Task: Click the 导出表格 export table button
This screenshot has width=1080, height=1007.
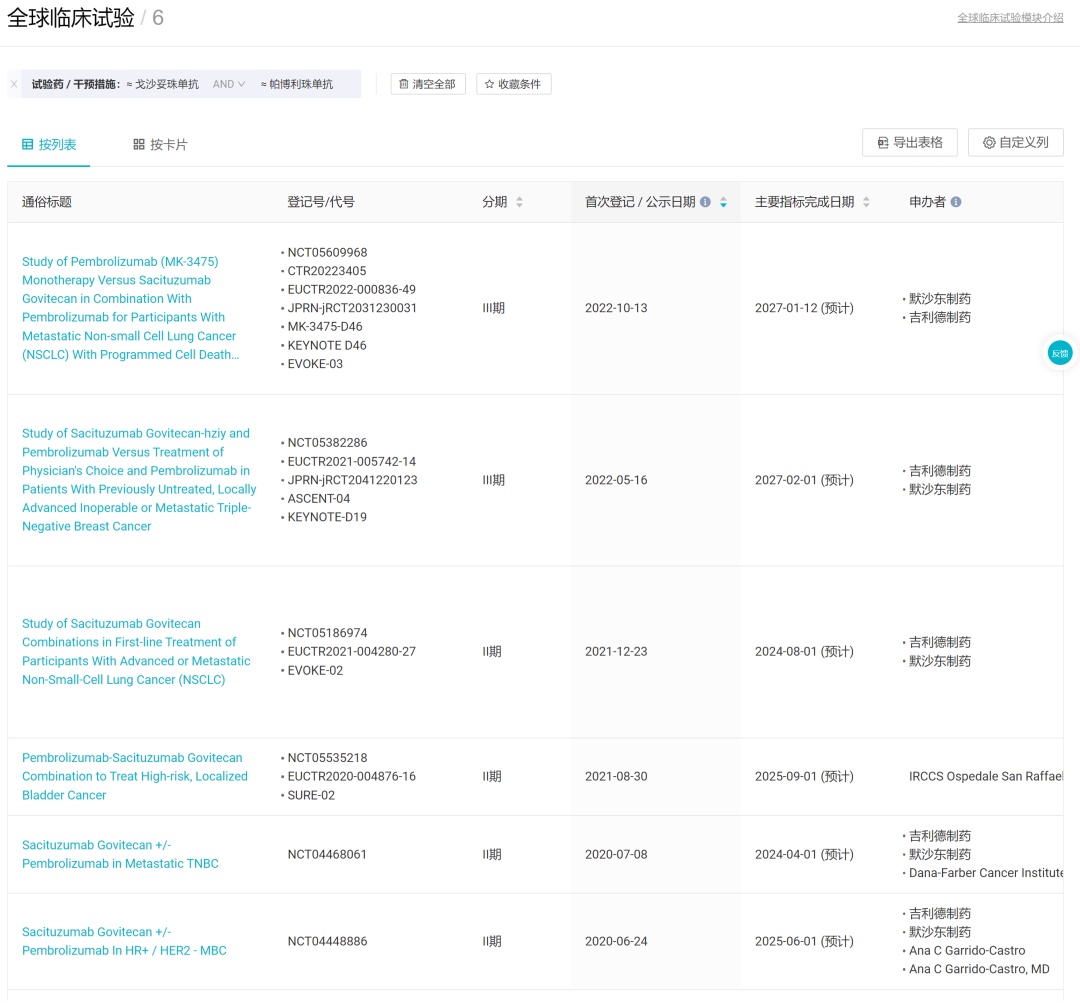Action: (x=909, y=143)
